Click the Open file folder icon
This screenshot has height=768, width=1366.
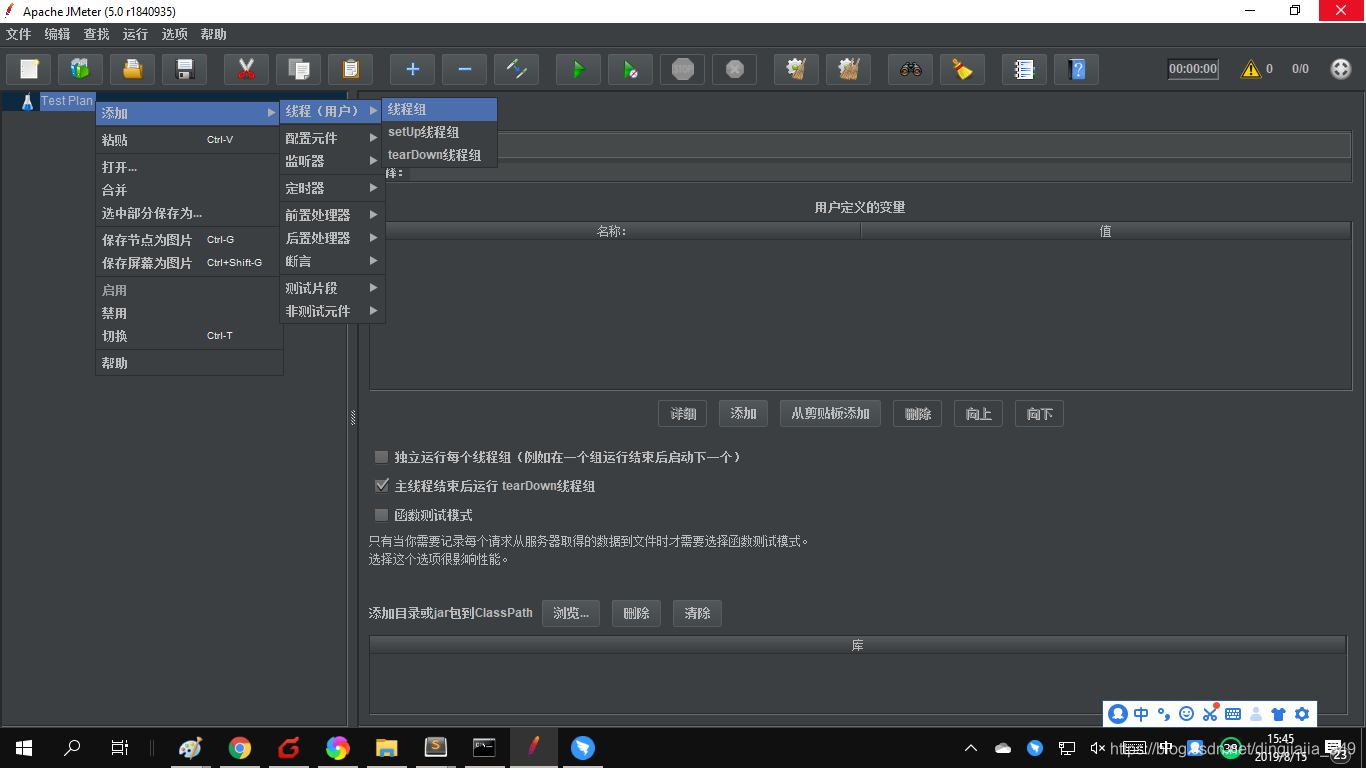point(133,69)
